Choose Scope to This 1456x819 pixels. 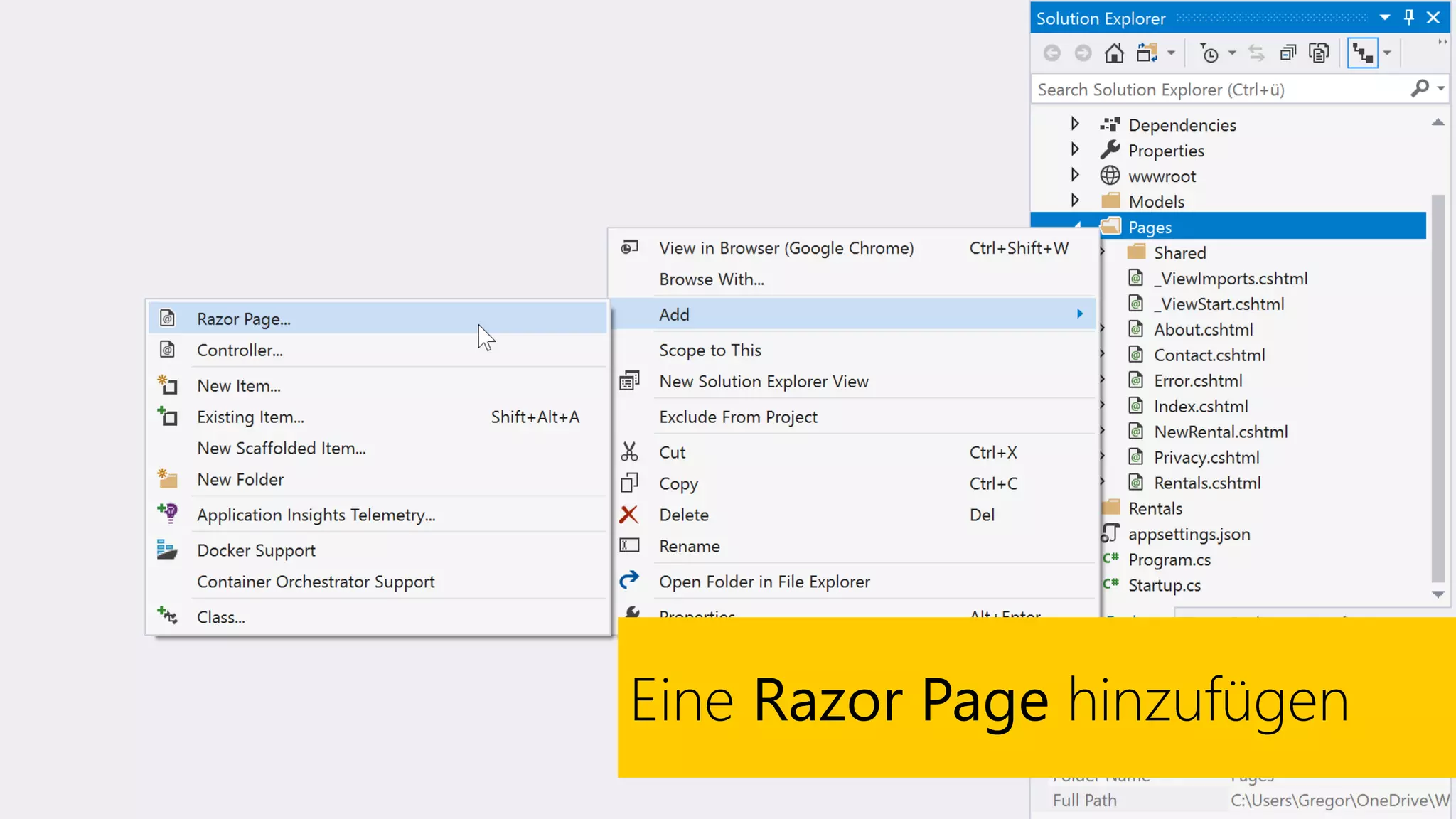[x=853, y=350]
